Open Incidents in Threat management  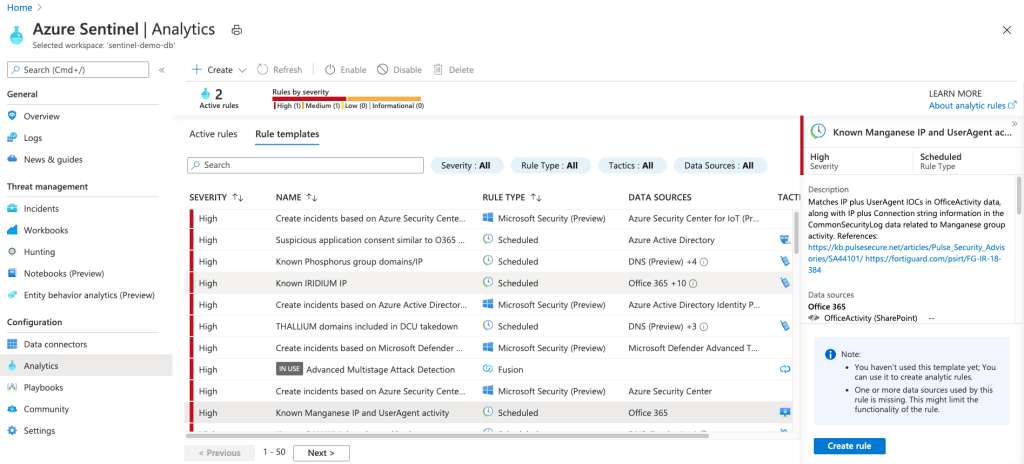pyautogui.click(x=41, y=209)
